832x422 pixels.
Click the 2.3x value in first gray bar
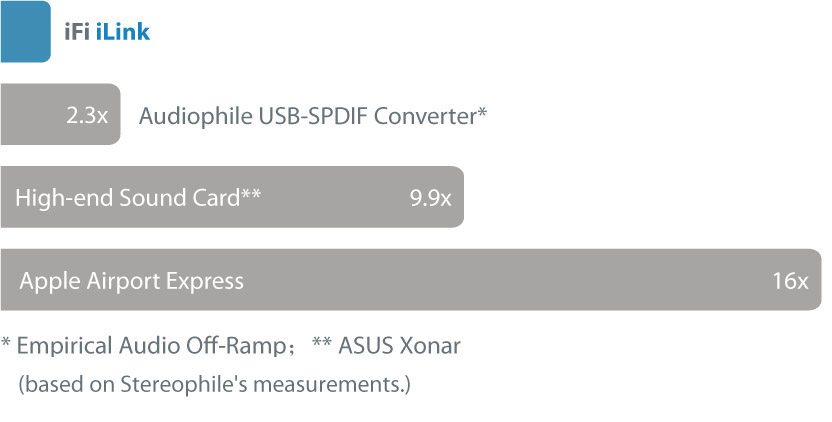tap(87, 115)
